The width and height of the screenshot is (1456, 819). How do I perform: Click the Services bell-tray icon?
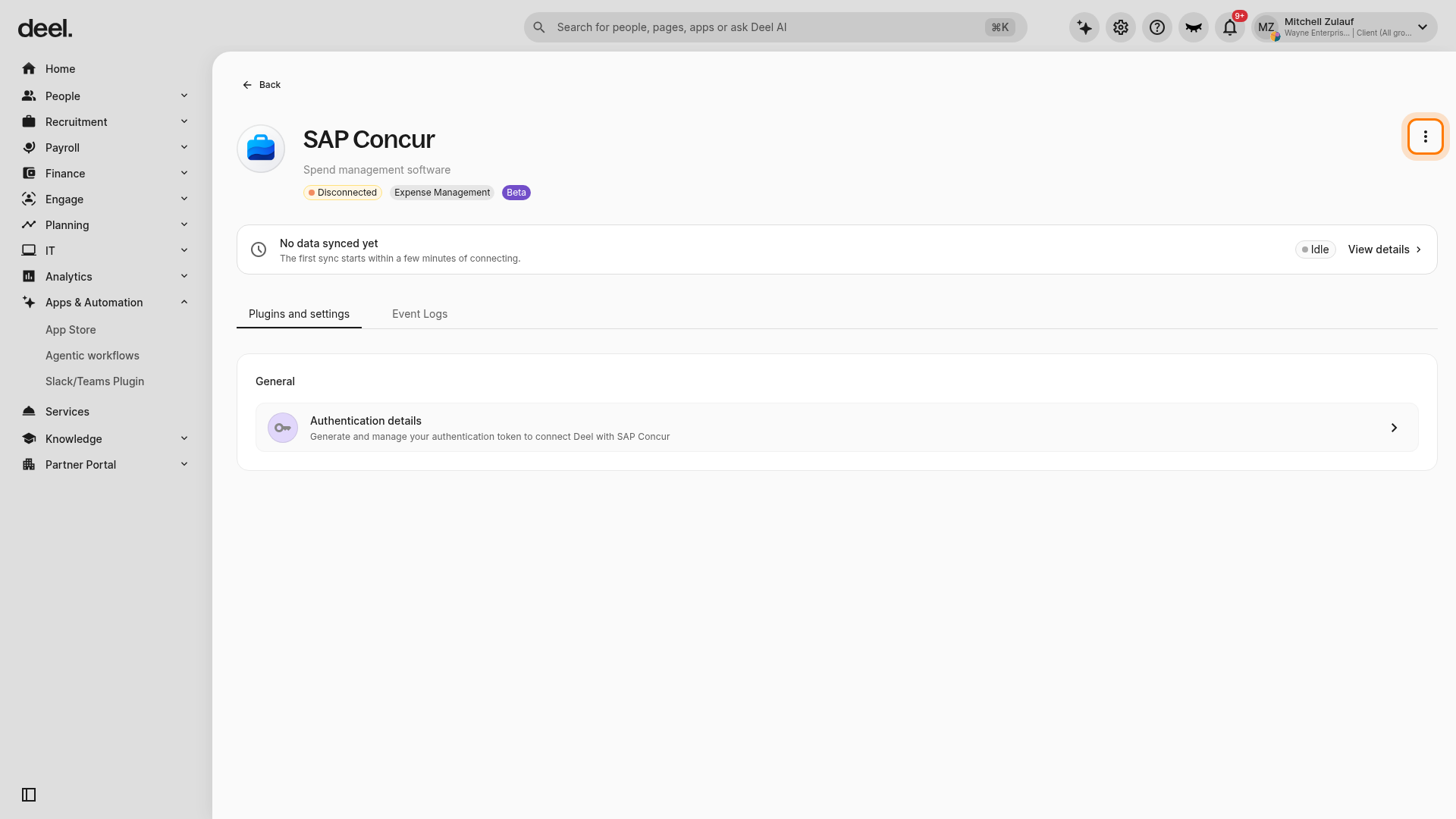(29, 412)
